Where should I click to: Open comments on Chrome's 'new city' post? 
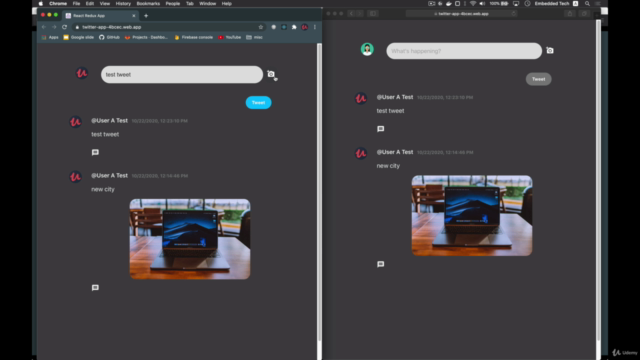click(95, 288)
